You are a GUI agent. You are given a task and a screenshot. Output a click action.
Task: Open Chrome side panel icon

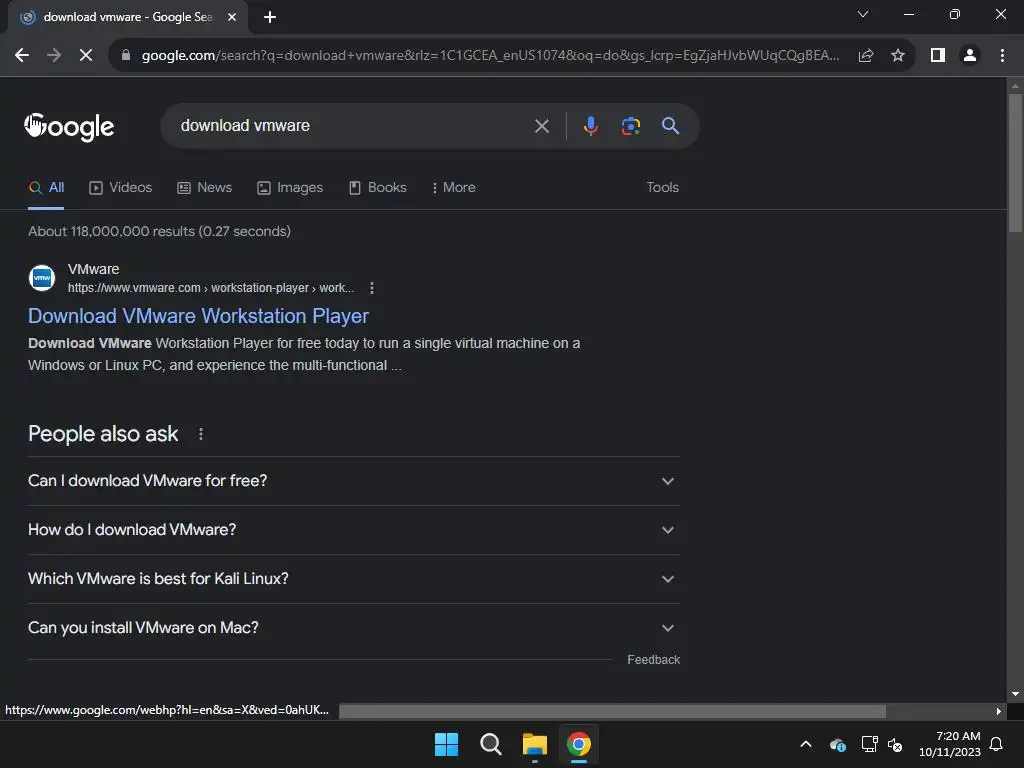tap(938, 56)
